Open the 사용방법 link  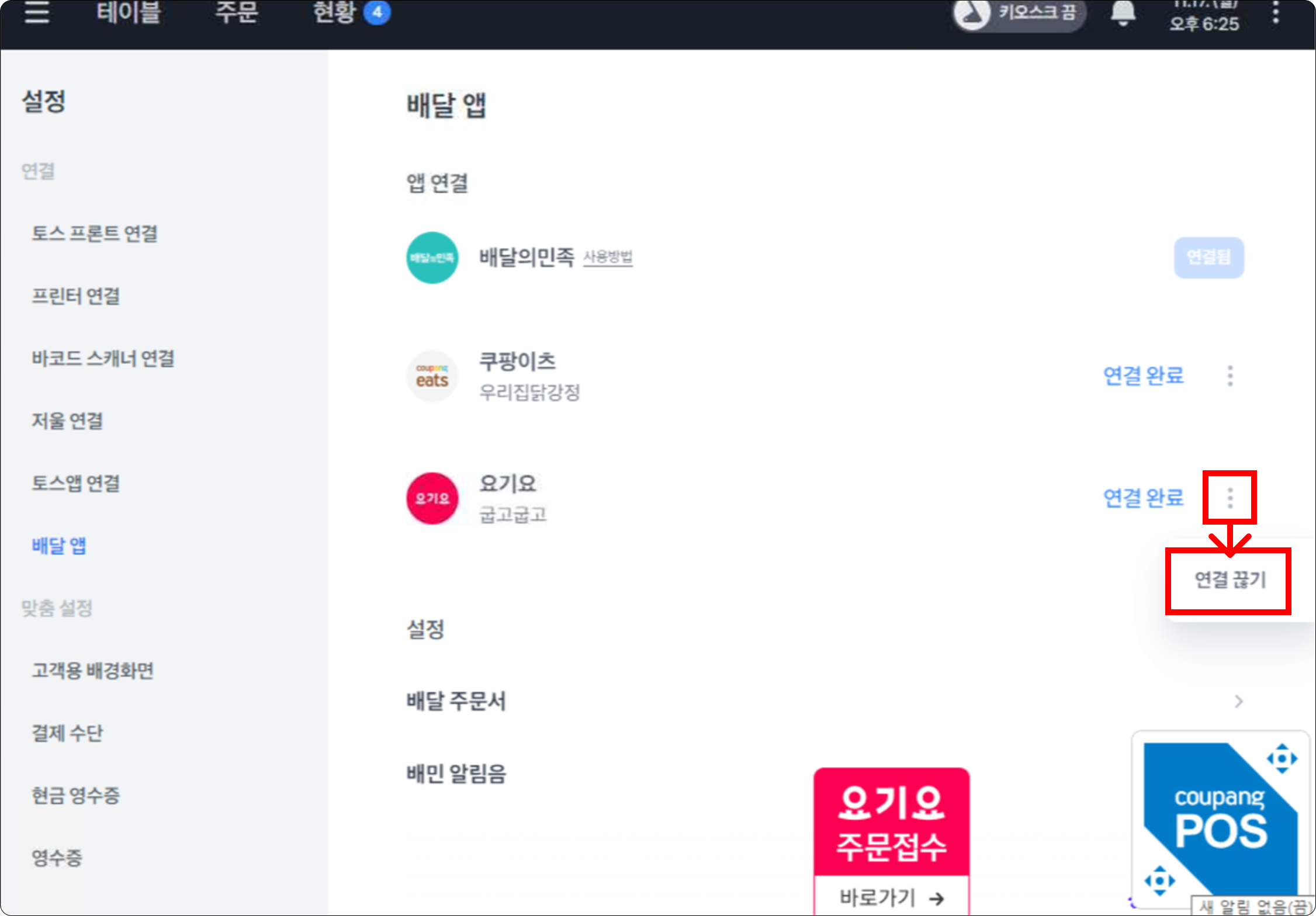pyautogui.click(x=608, y=257)
